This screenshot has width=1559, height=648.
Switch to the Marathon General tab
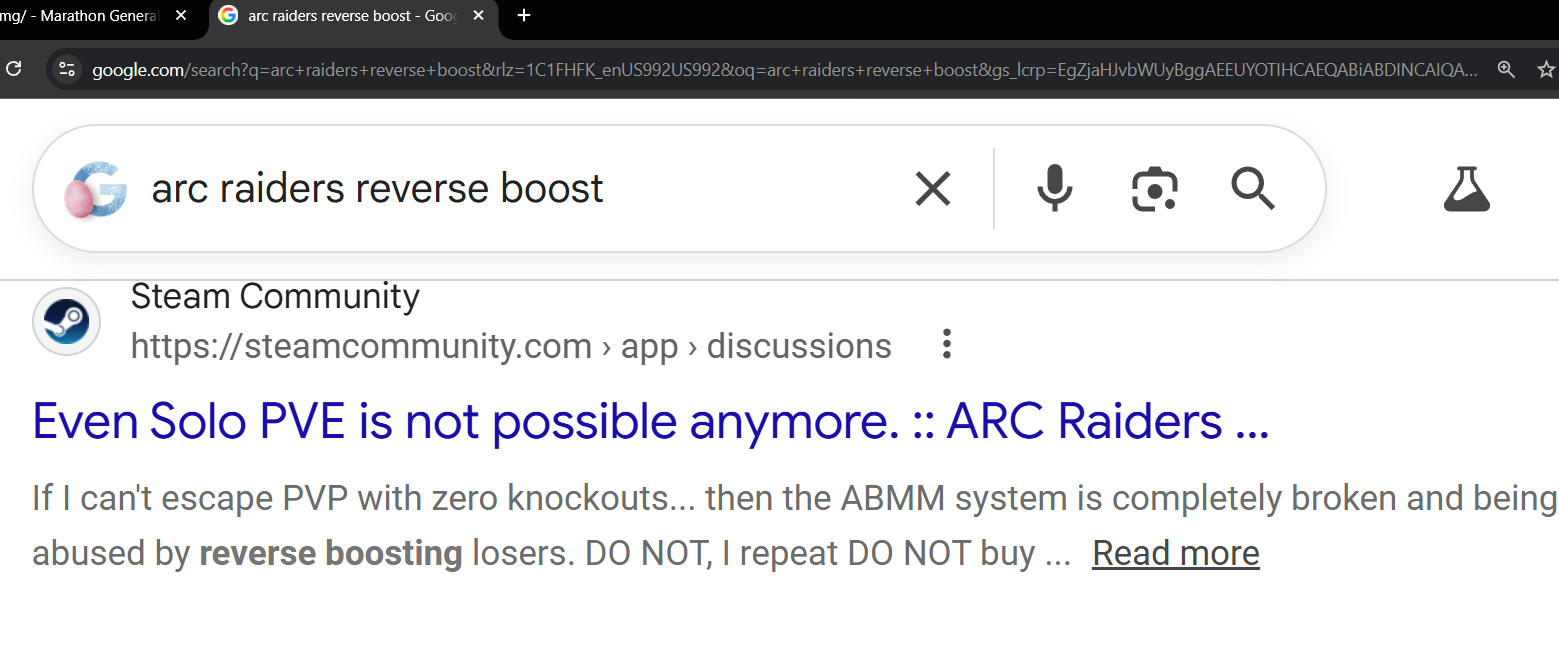click(98, 16)
